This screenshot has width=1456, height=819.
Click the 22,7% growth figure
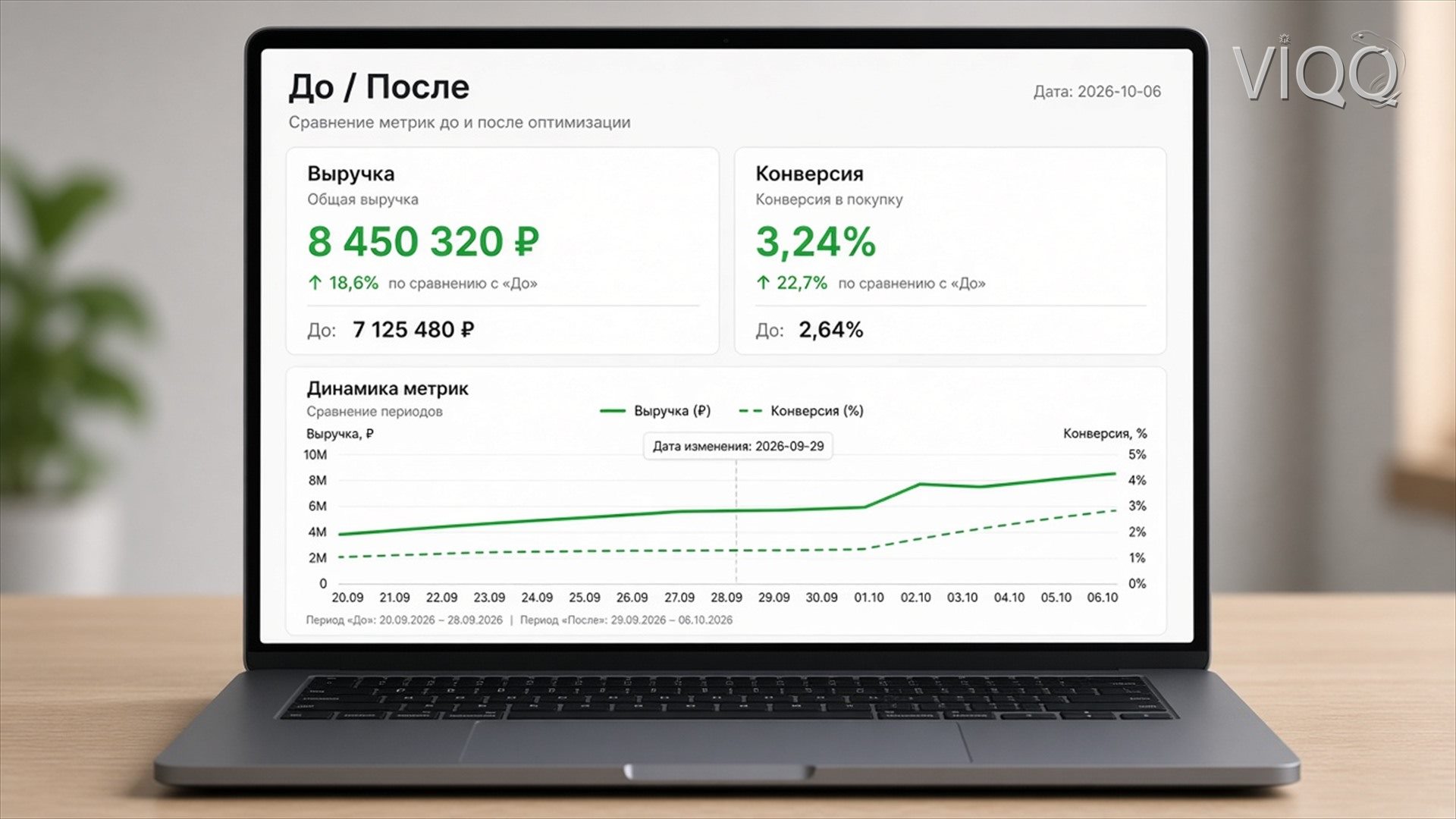[802, 283]
